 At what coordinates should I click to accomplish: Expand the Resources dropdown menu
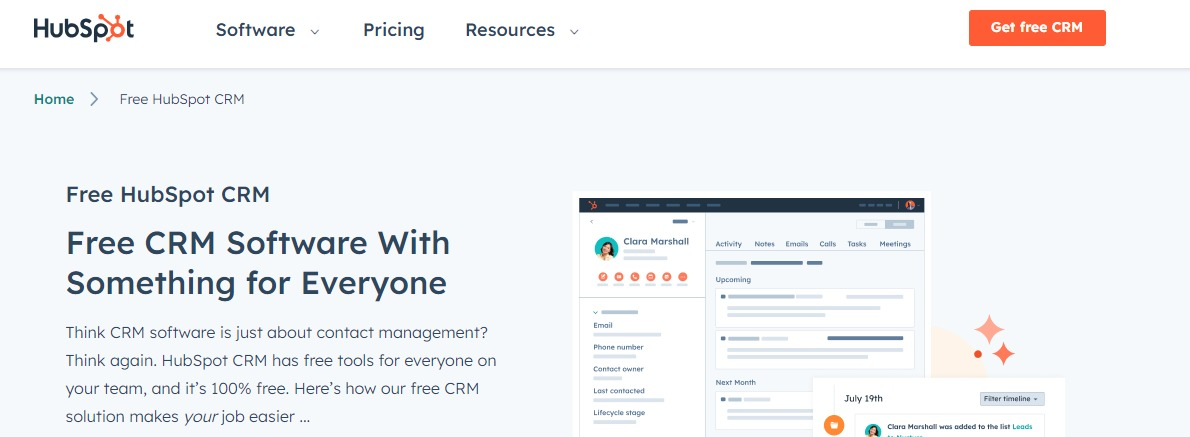(x=521, y=30)
